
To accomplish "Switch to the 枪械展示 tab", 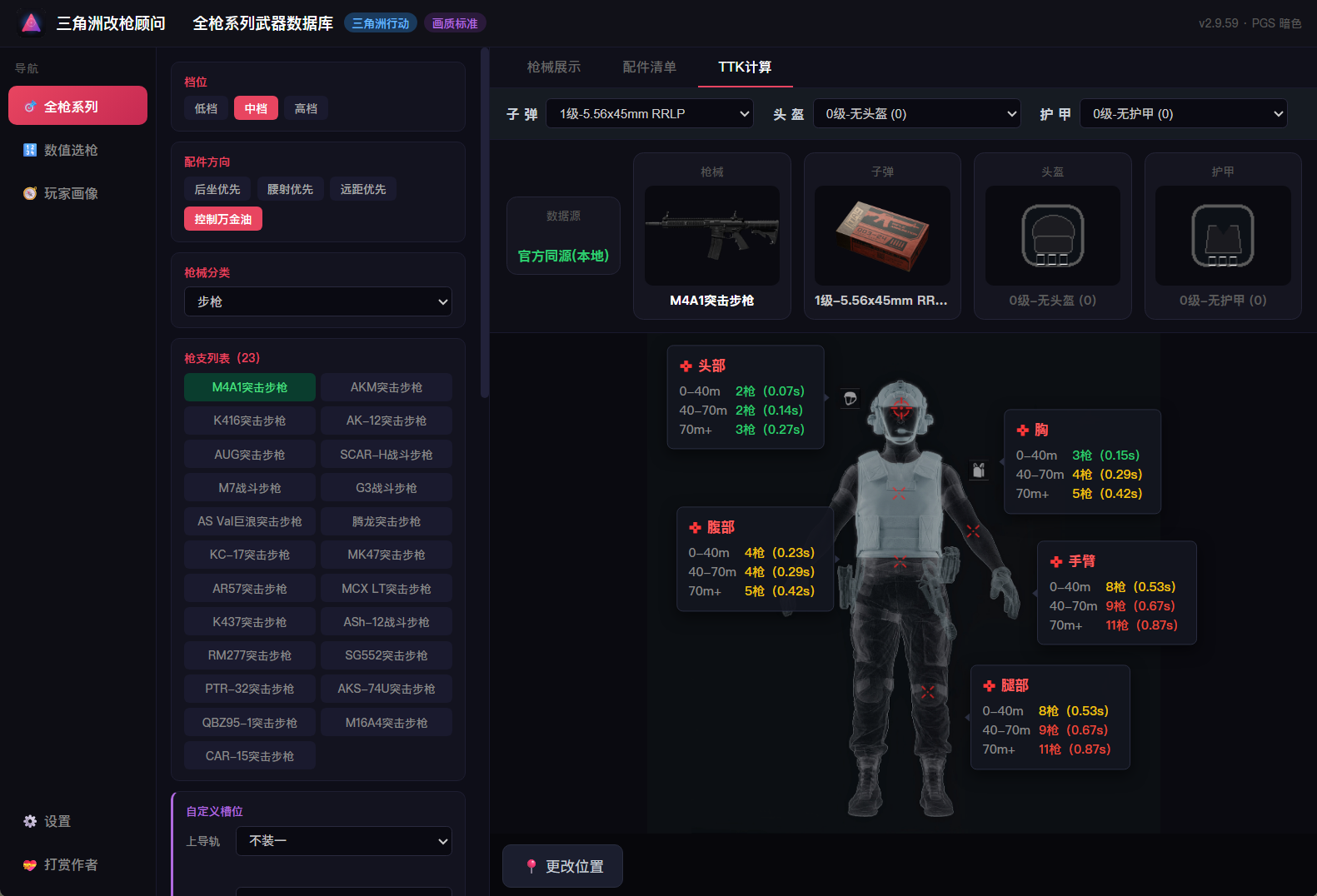I will pos(554,67).
